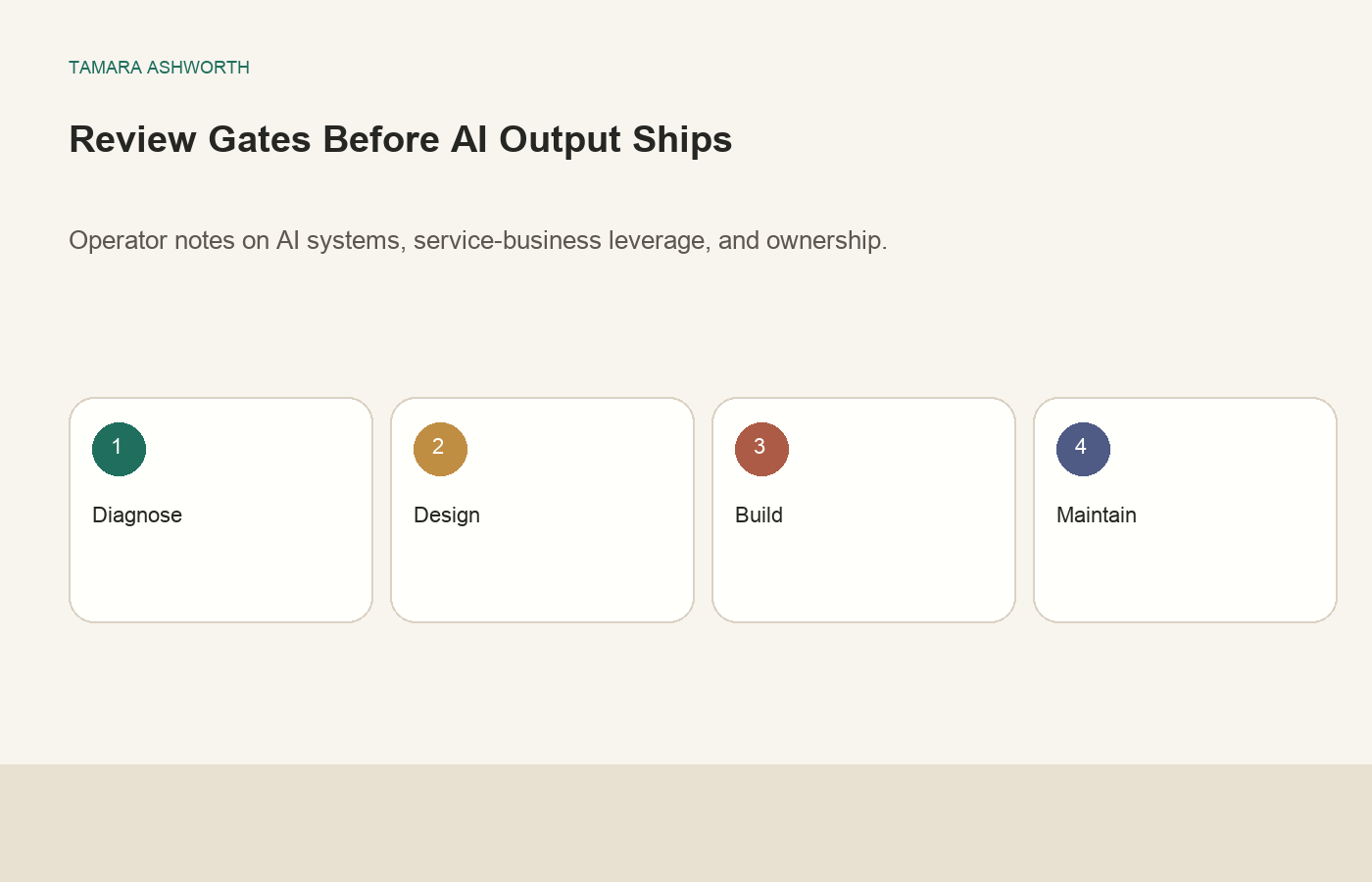Click blank area of the Build card
The image size is (1372, 882).
[x=863, y=573]
